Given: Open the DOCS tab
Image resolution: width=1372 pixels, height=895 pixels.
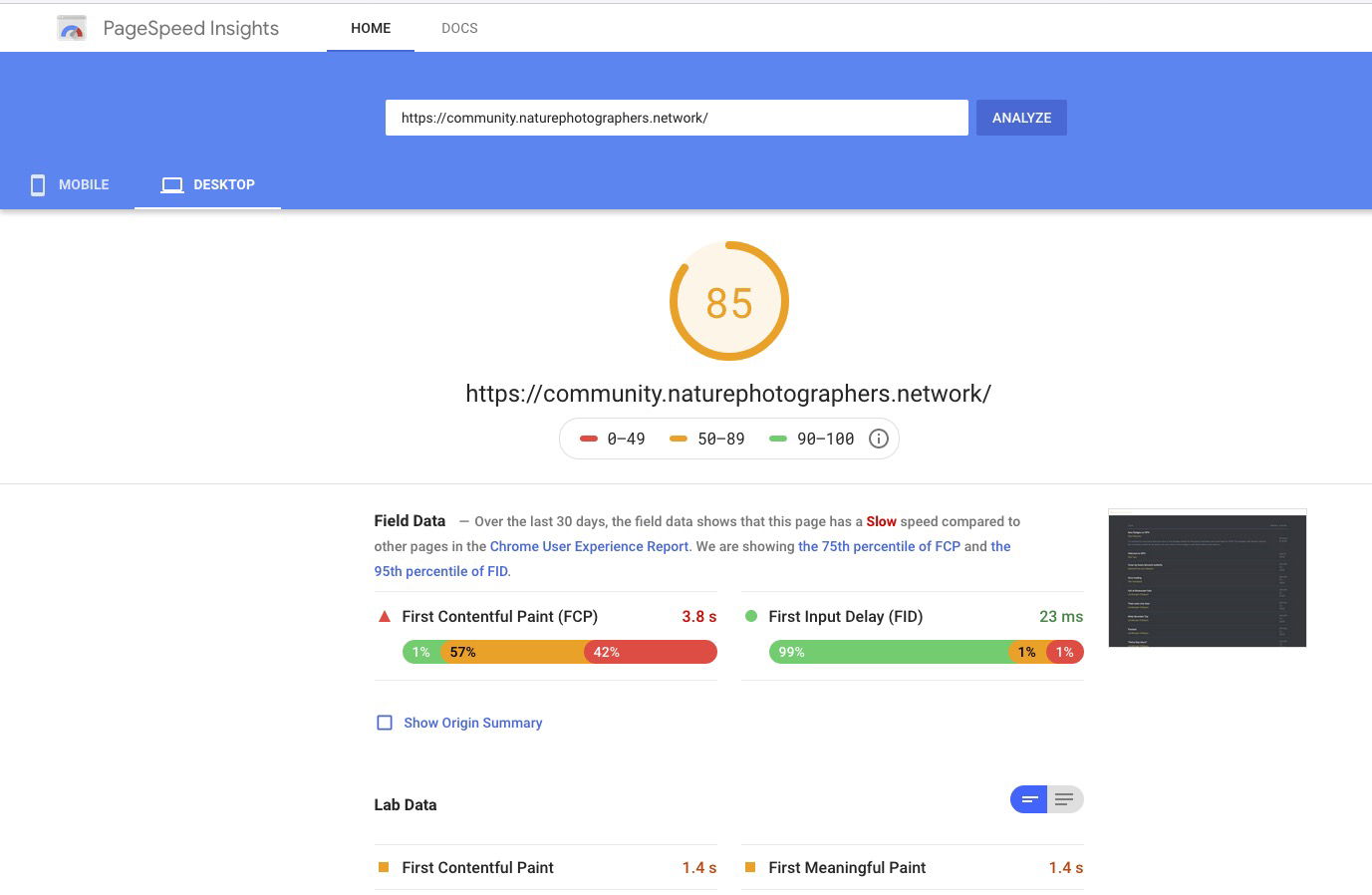Looking at the screenshot, I should click(459, 28).
